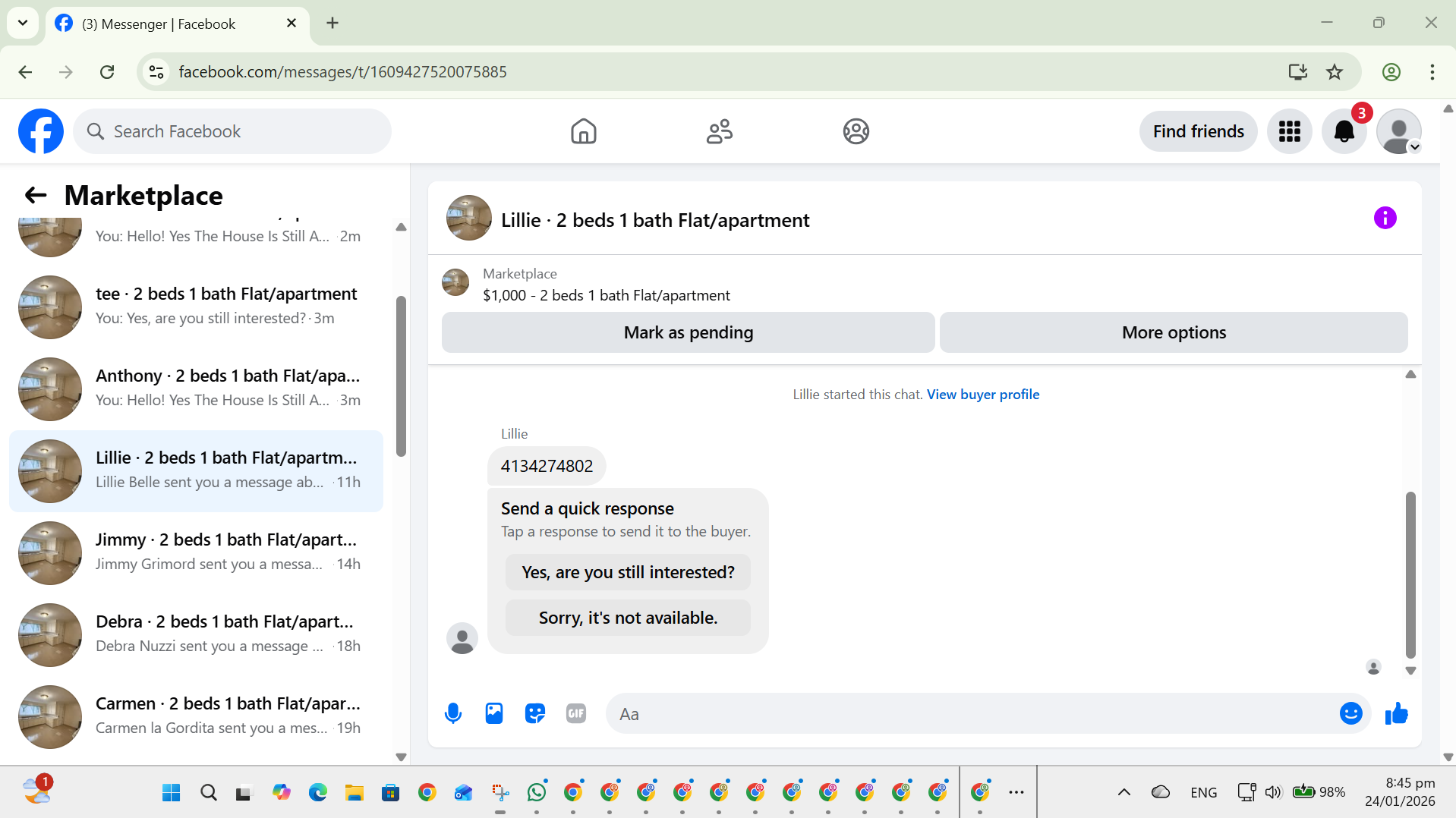Record a voice clip with microphone icon
This screenshot has width=1456, height=818.
coord(453,713)
